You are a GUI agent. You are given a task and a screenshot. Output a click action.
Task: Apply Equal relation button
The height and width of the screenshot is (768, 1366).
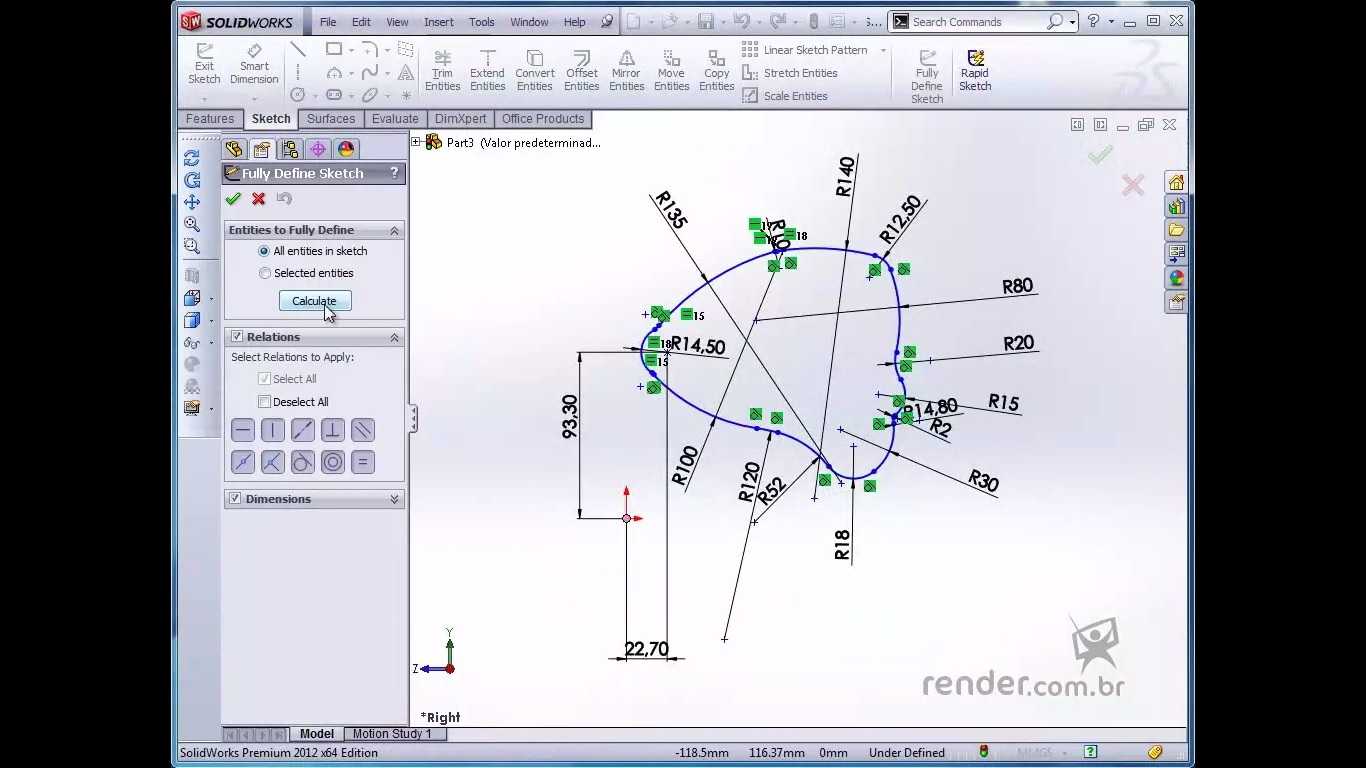pos(363,462)
